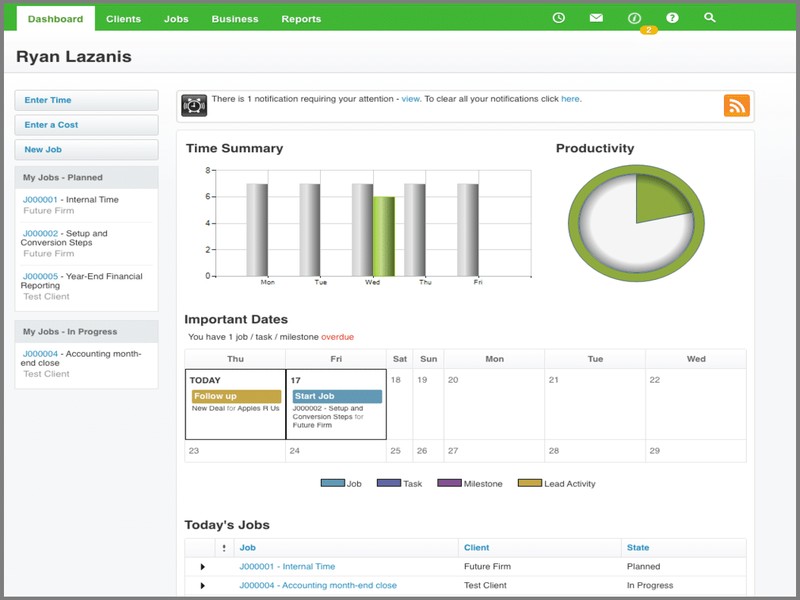Click the notification camera icon
This screenshot has width=800, height=600.
[196, 100]
